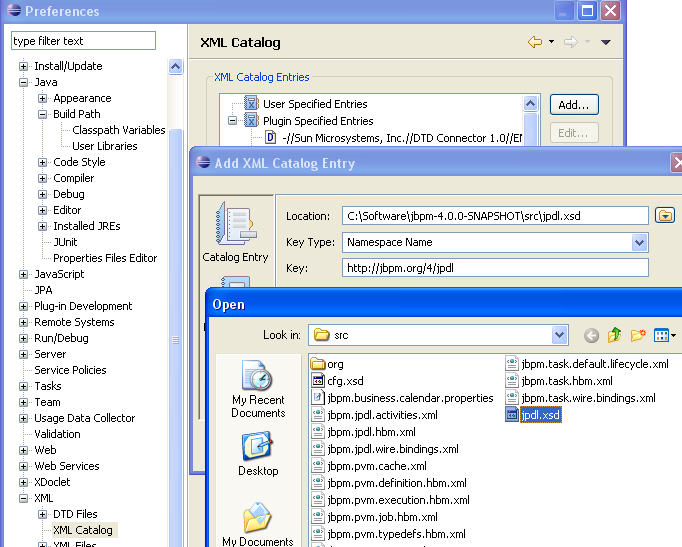Click the browse folder icon beside Location

(664, 216)
